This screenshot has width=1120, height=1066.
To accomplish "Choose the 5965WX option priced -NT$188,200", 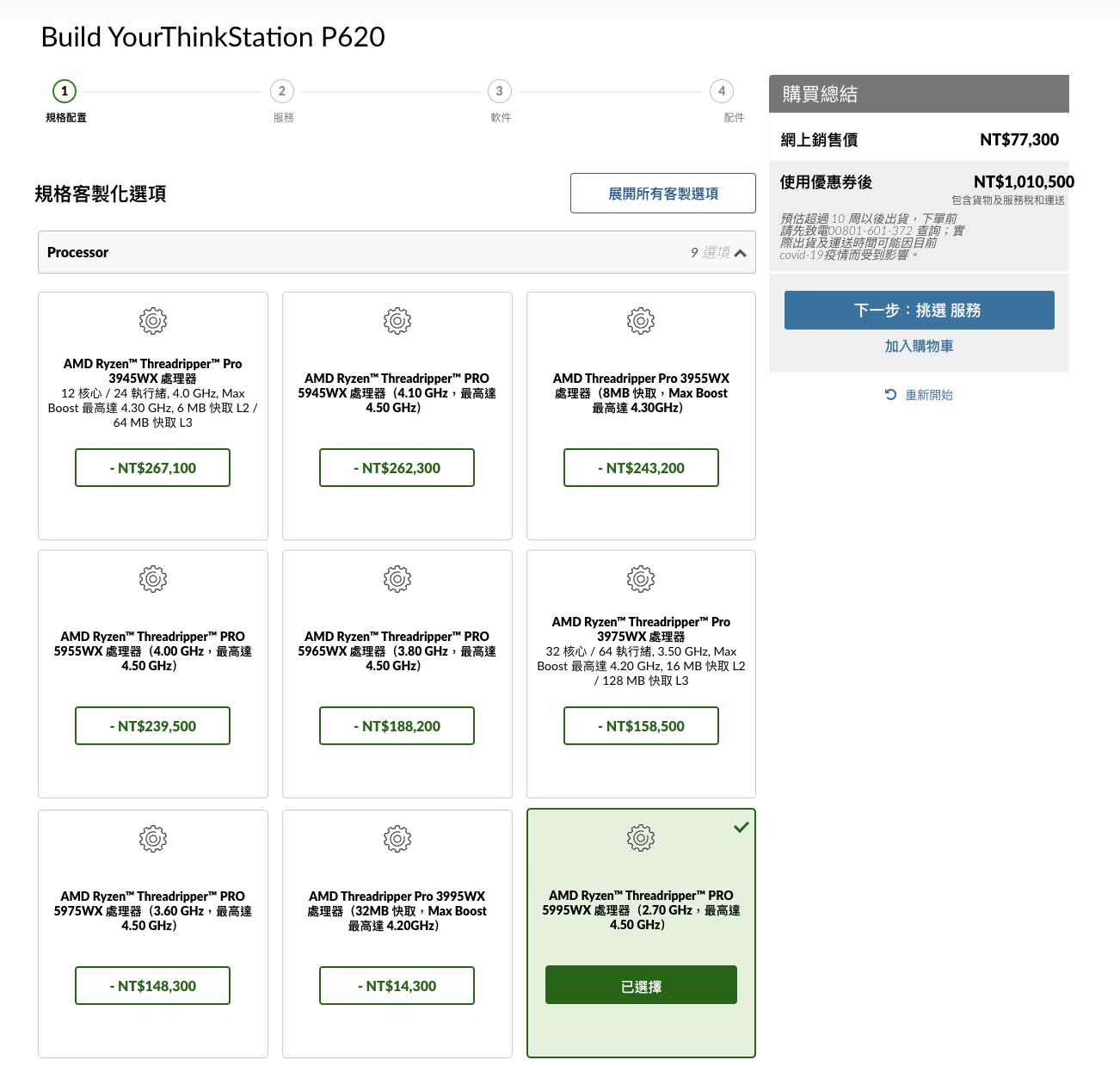I will (x=397, y=726).
